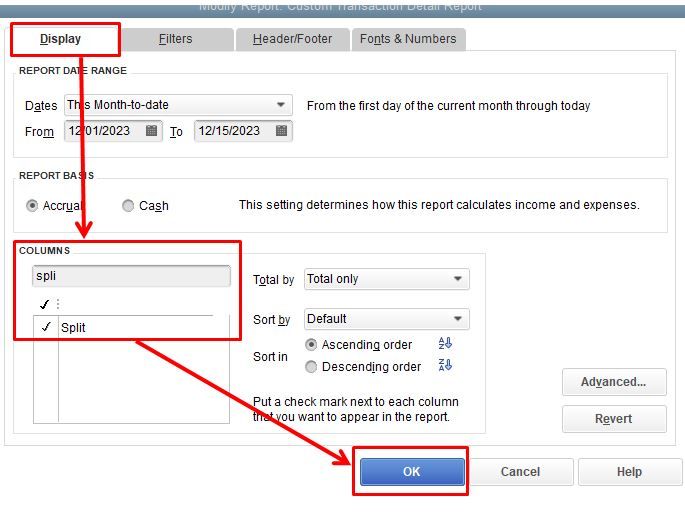Choose Ascending order sorting
Viewport: 685px width, 514px height.
point(311,345)
